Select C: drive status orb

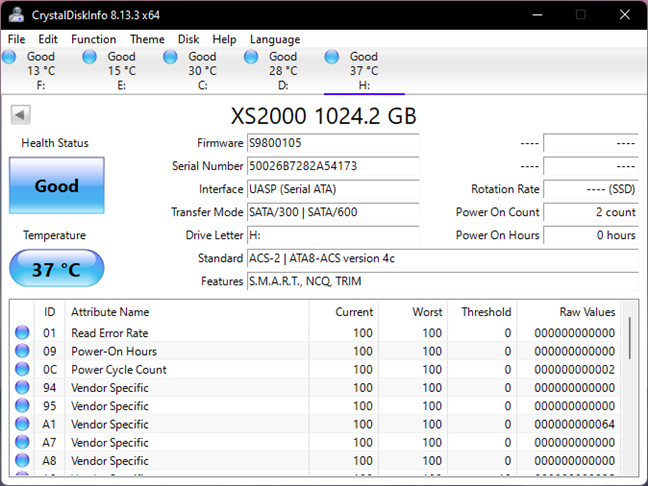(x=170, y=57)
